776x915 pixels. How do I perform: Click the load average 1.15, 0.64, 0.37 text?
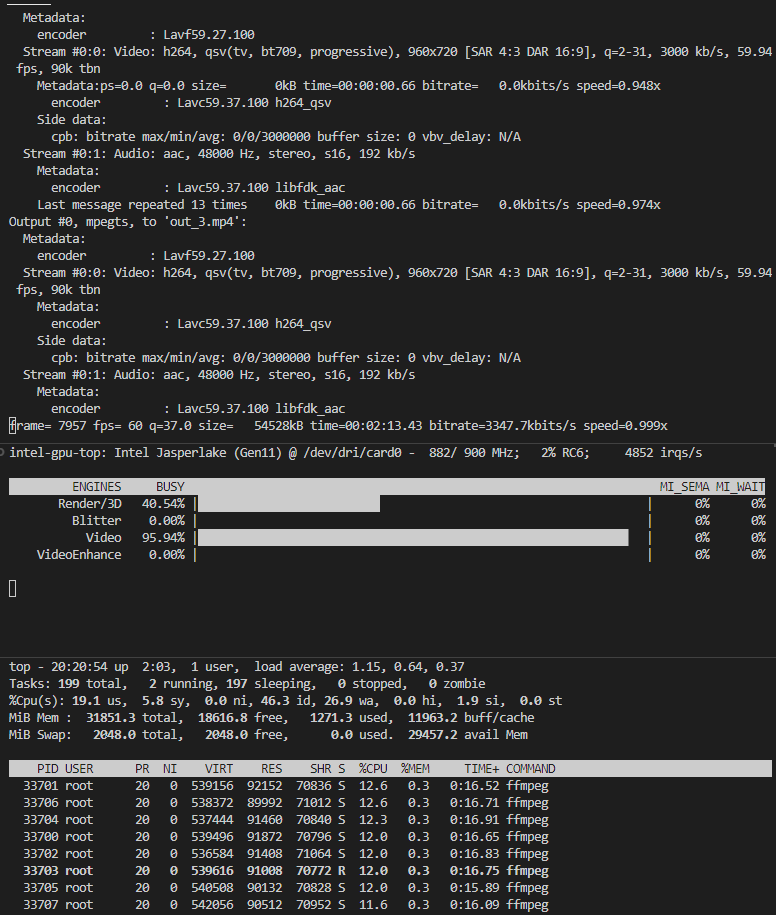coord(359,666)
